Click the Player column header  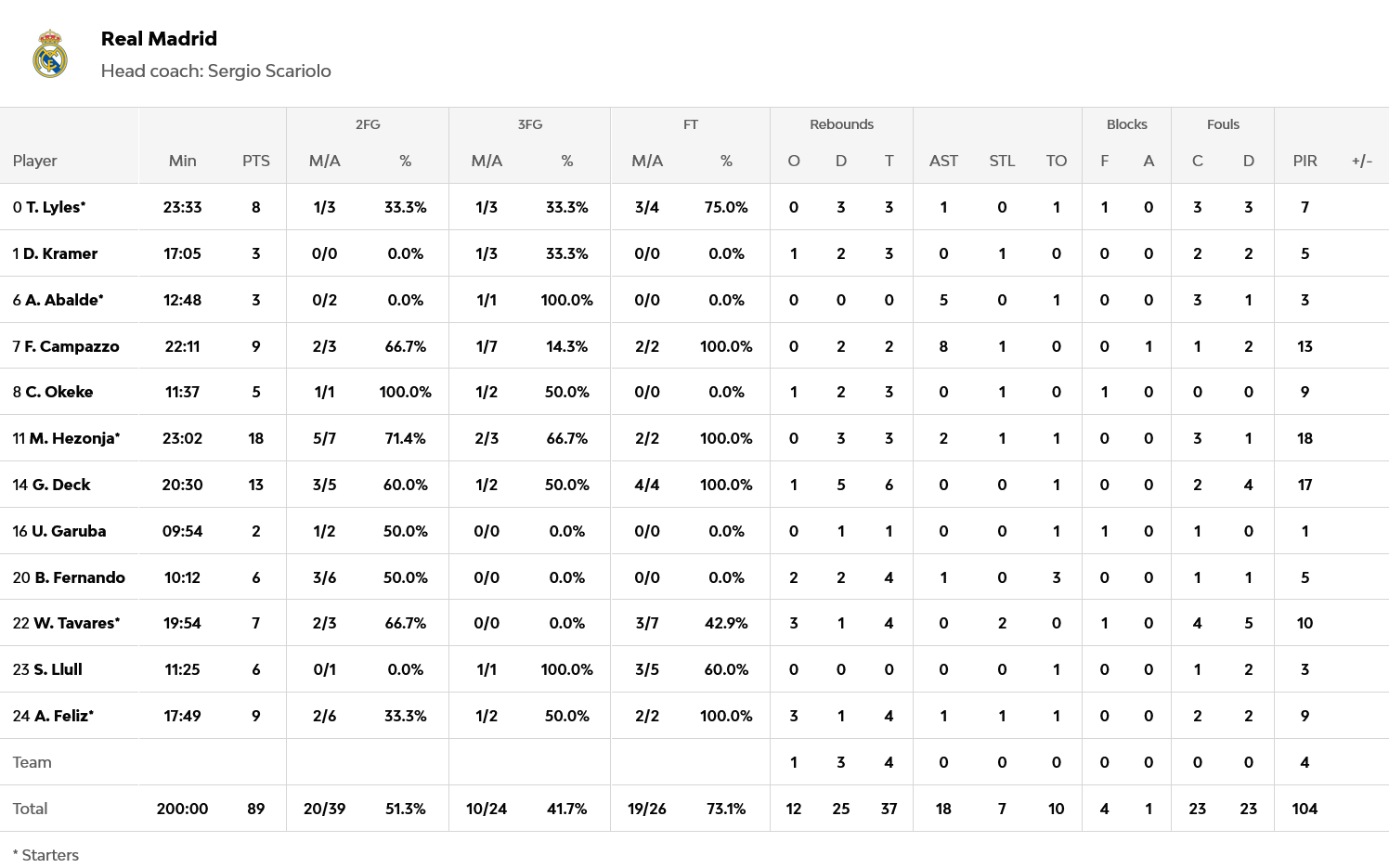(x=35, y=161)
